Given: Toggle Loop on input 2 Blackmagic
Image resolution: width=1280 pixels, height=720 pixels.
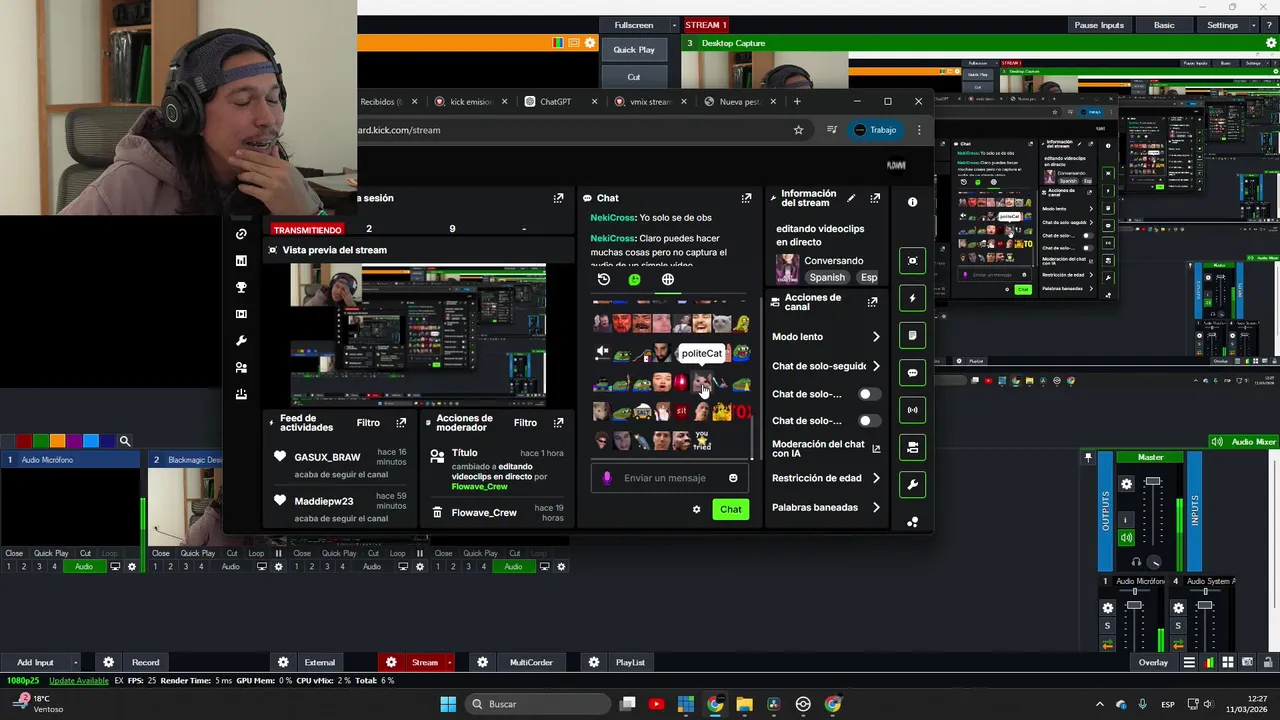Looking at the screenshot, I should click(256, 553).
